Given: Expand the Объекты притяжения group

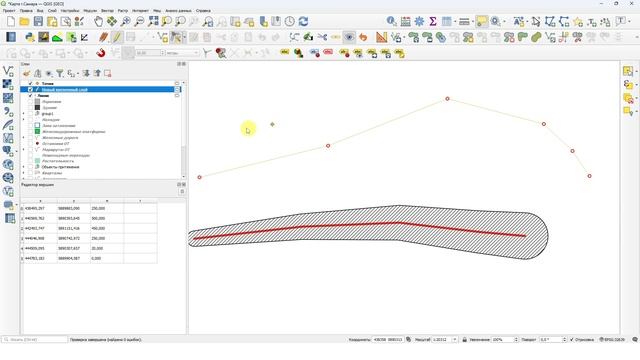Looking at the screenshot, I should [x=24, y=167].
